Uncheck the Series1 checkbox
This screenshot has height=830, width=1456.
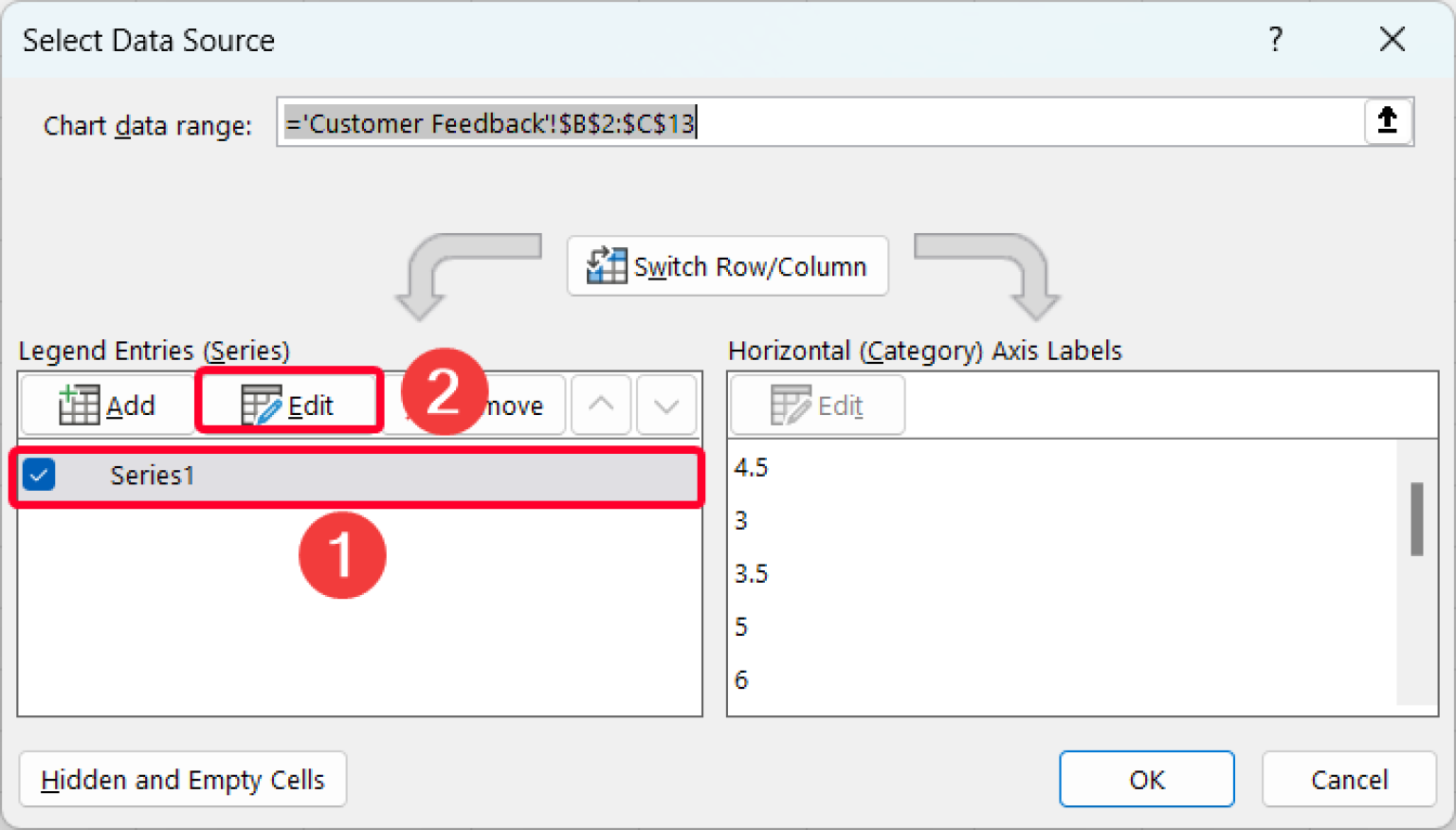point(38,475)
